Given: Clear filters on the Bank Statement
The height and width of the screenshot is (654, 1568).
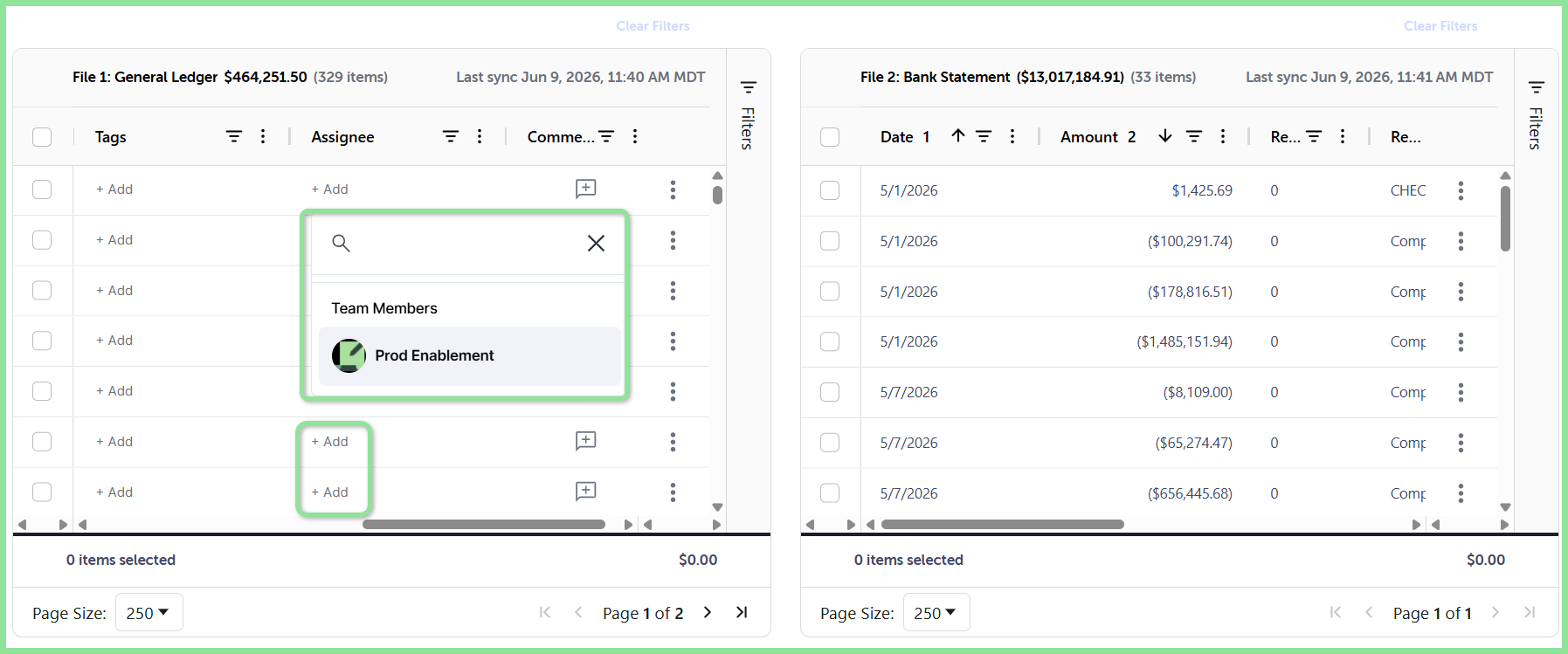Looking at the screenshot, I should coord(1440,26).
